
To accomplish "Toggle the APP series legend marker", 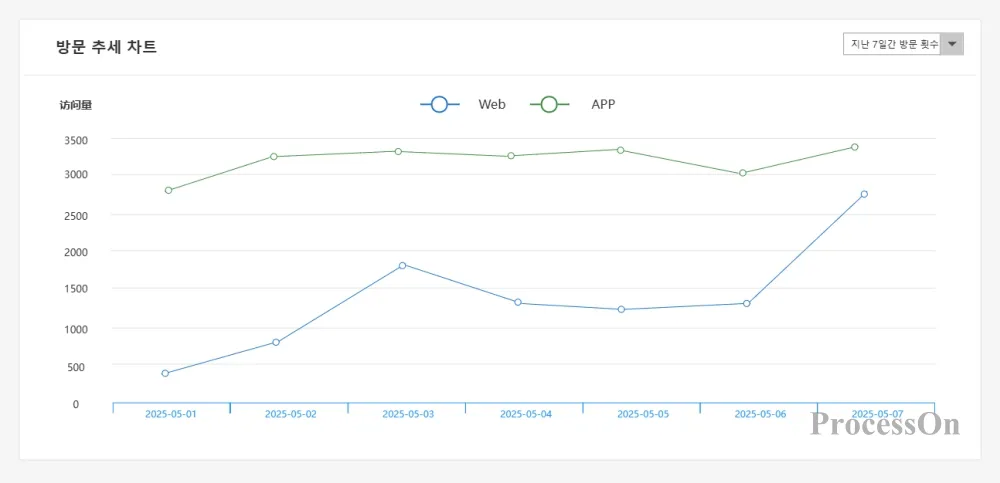I will [549, 104].
